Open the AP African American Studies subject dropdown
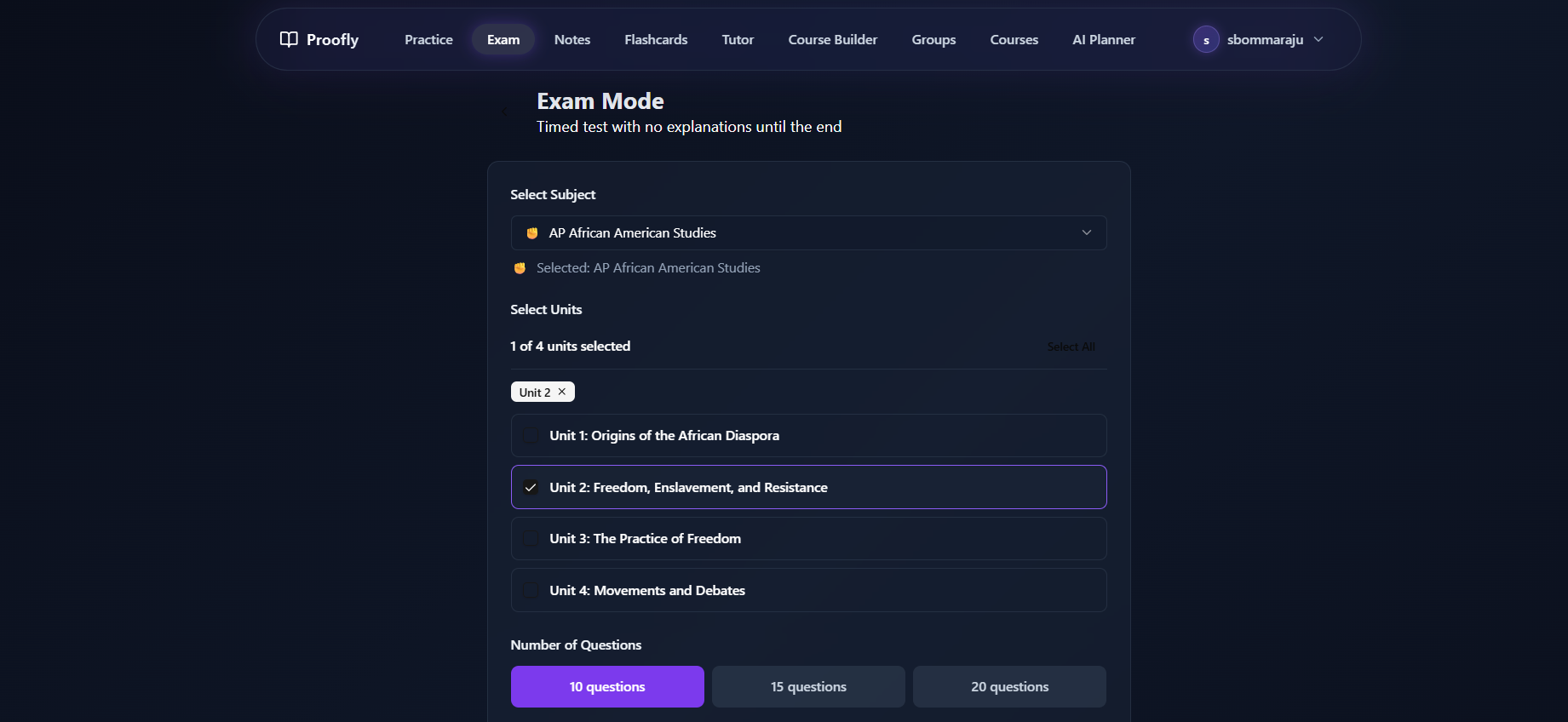The image size is (1568, 722). coord(808,233)
